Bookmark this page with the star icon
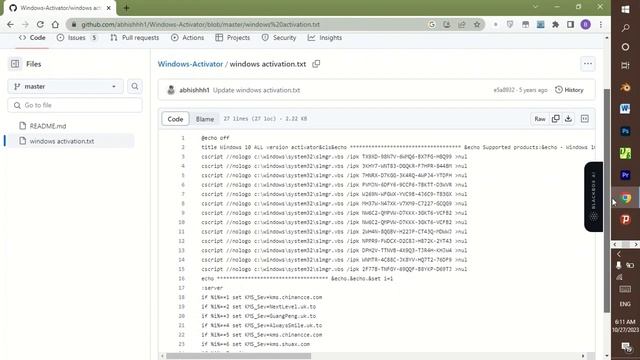 coord(477,24)
